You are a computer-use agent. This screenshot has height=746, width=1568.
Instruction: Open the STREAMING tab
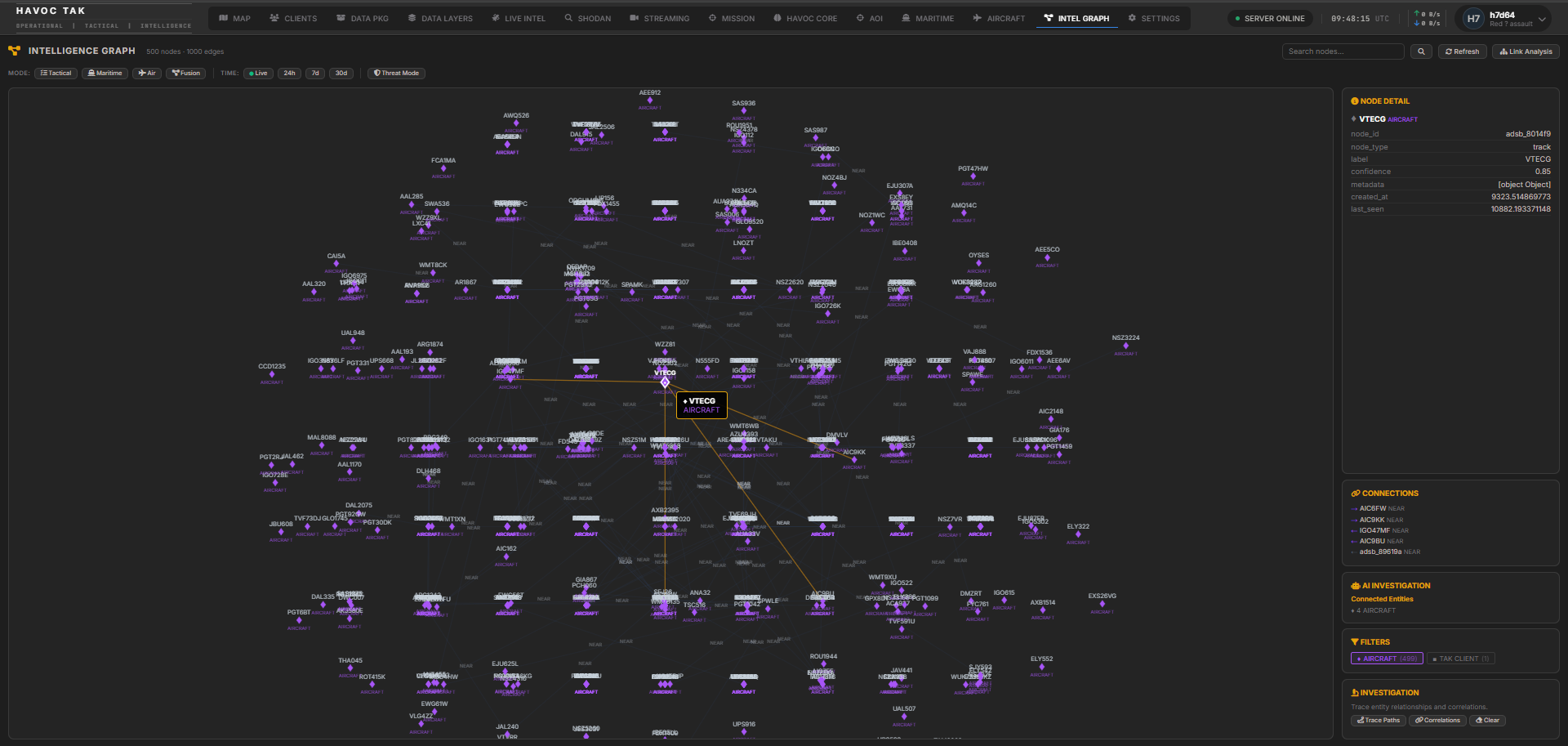coord(659,18)
